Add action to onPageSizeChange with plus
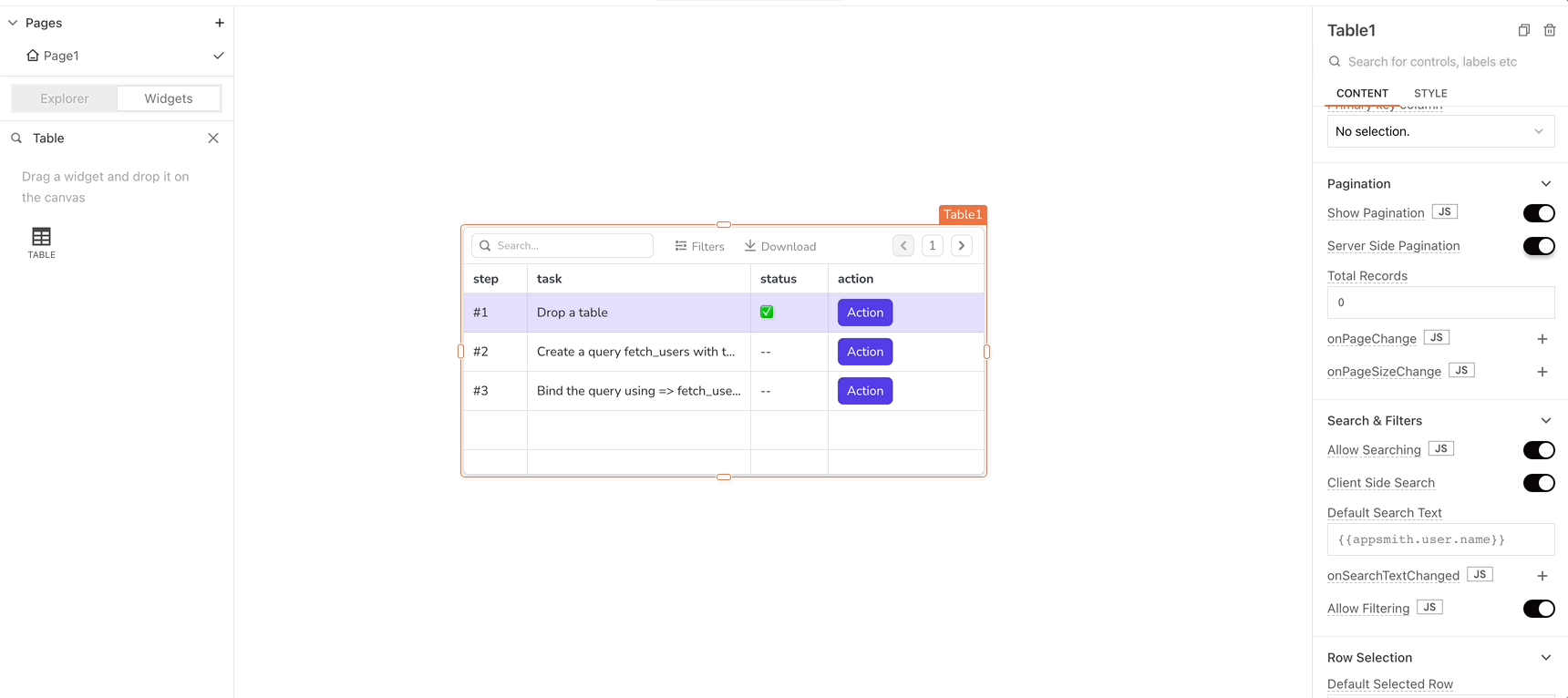Viewport: 1568px width, 698px height. (x=1542, y=372)
